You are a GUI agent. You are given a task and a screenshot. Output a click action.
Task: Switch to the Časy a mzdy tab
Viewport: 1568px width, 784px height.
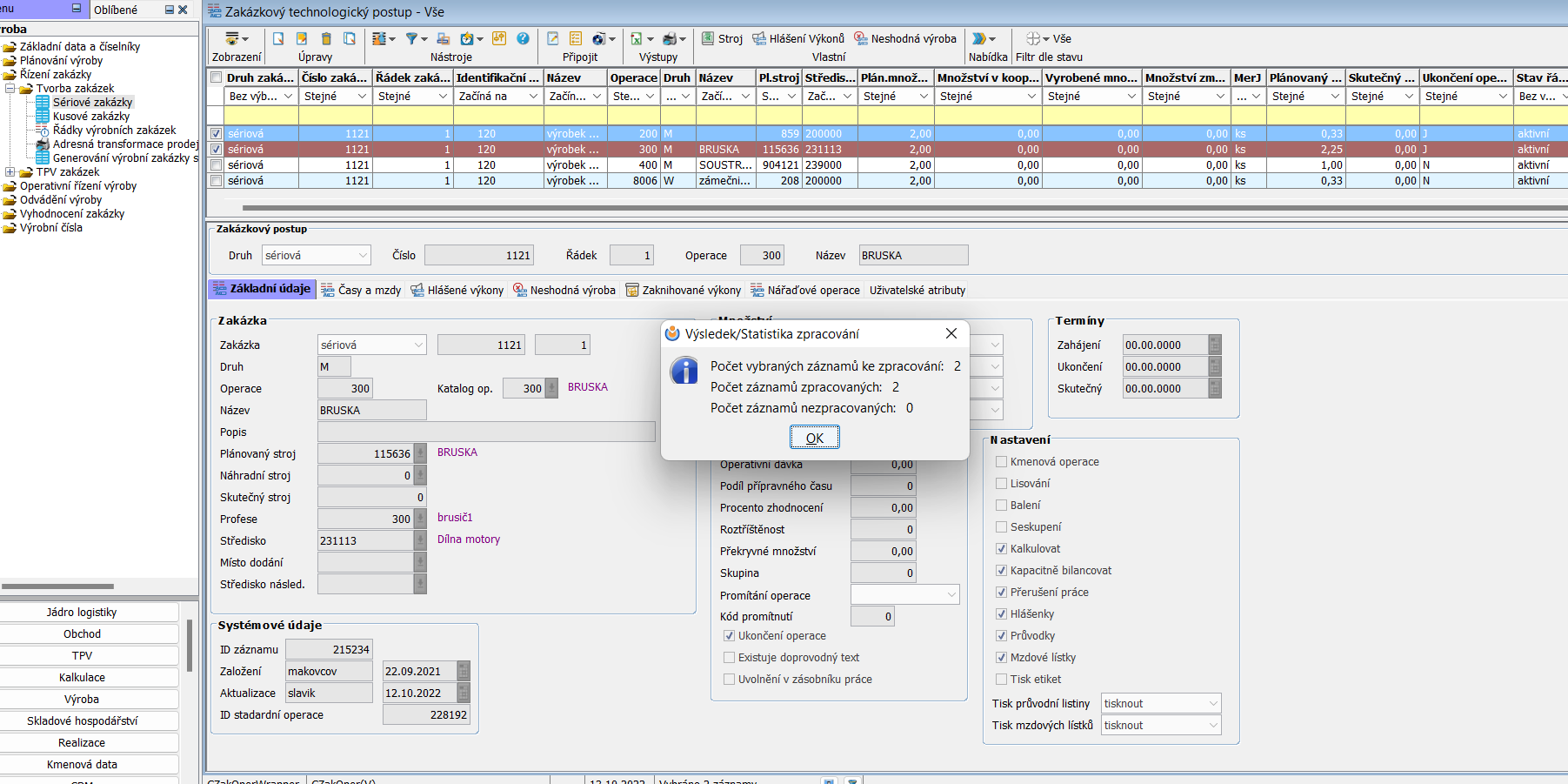[361, 290]
